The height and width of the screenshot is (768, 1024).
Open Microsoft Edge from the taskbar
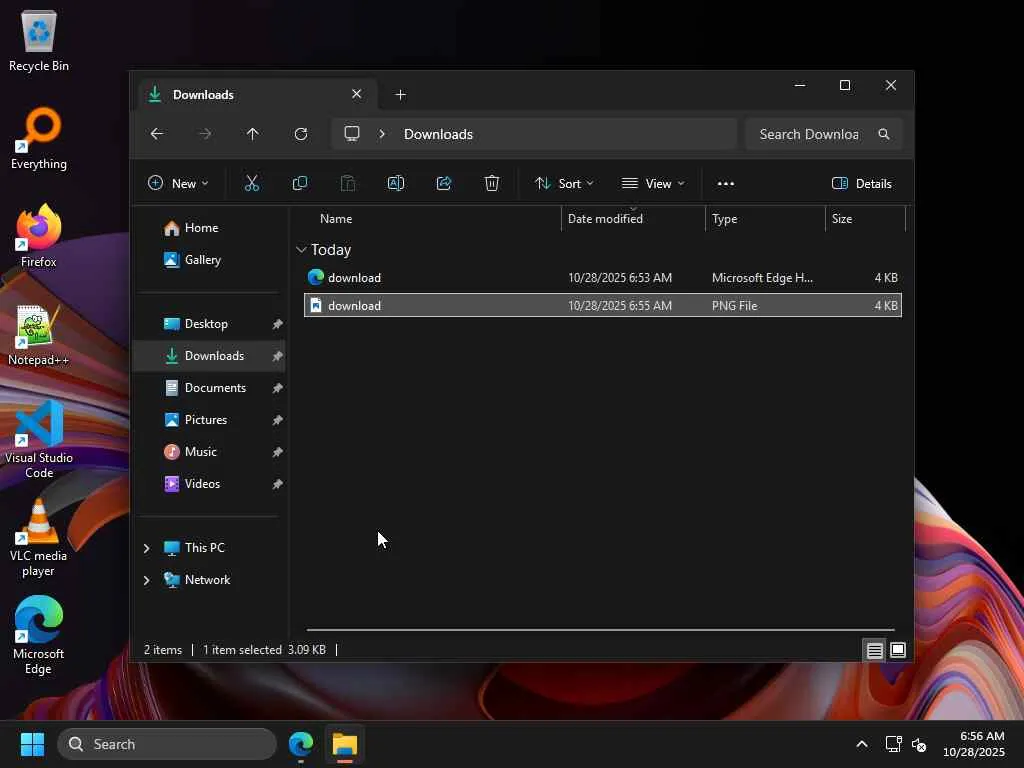(301, 744)
